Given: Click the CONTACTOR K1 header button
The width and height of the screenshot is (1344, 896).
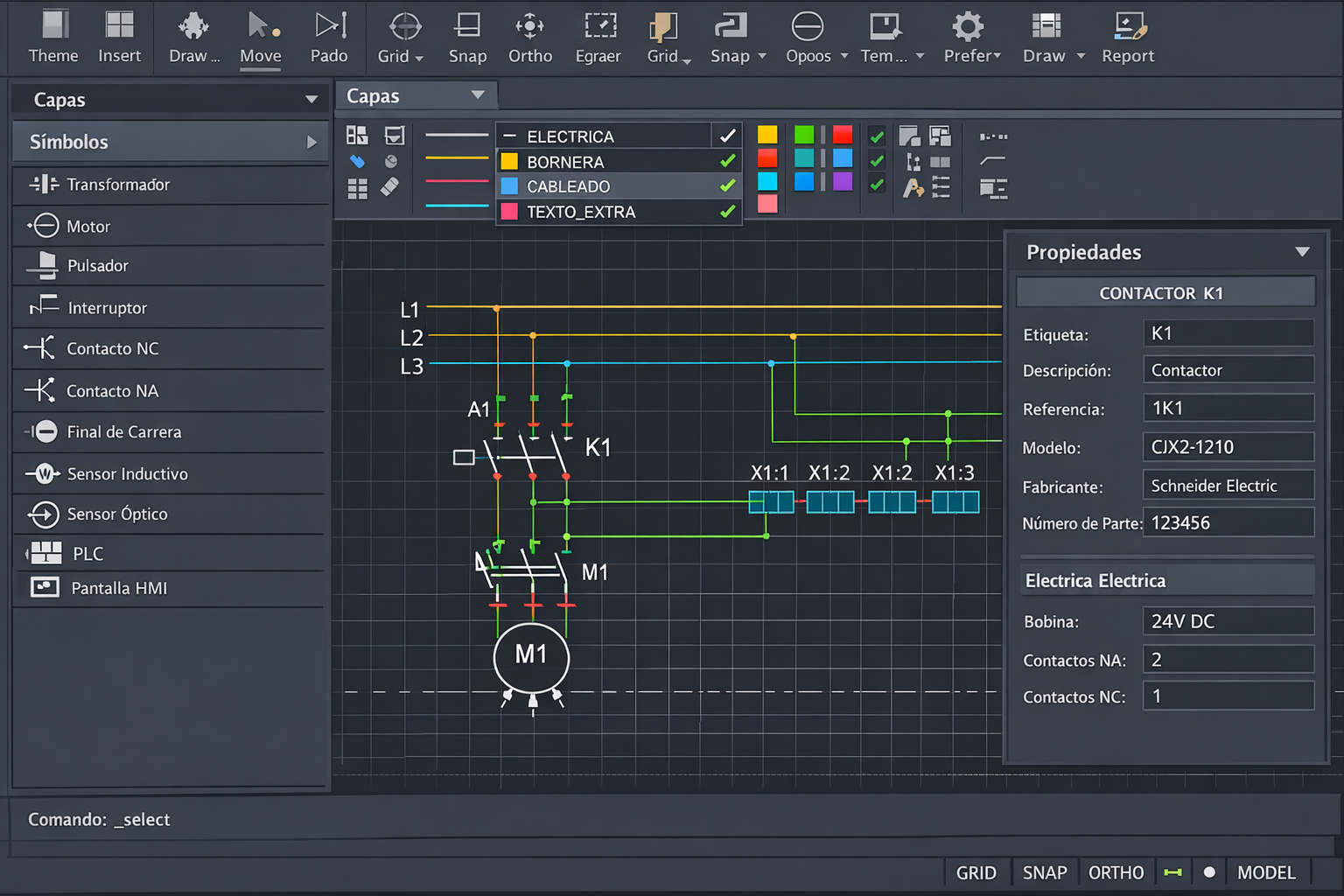Looking at the screenshot, I should tap(1165, 292).
